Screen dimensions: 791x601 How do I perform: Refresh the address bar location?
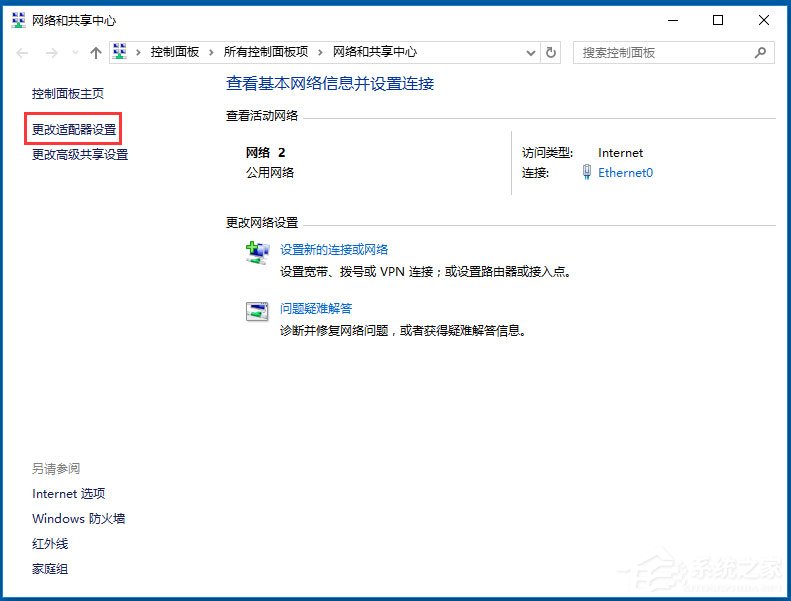click(x=552, y=52)
